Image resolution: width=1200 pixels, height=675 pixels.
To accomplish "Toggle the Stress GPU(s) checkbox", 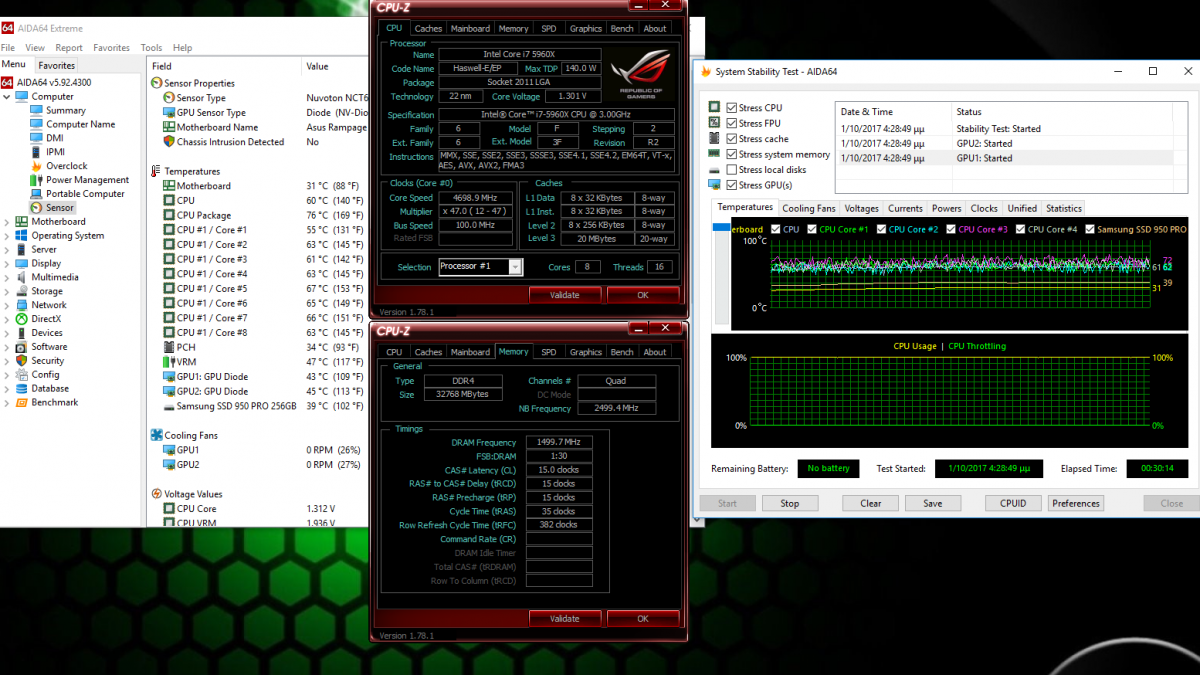I will click(x=733, y=185).
